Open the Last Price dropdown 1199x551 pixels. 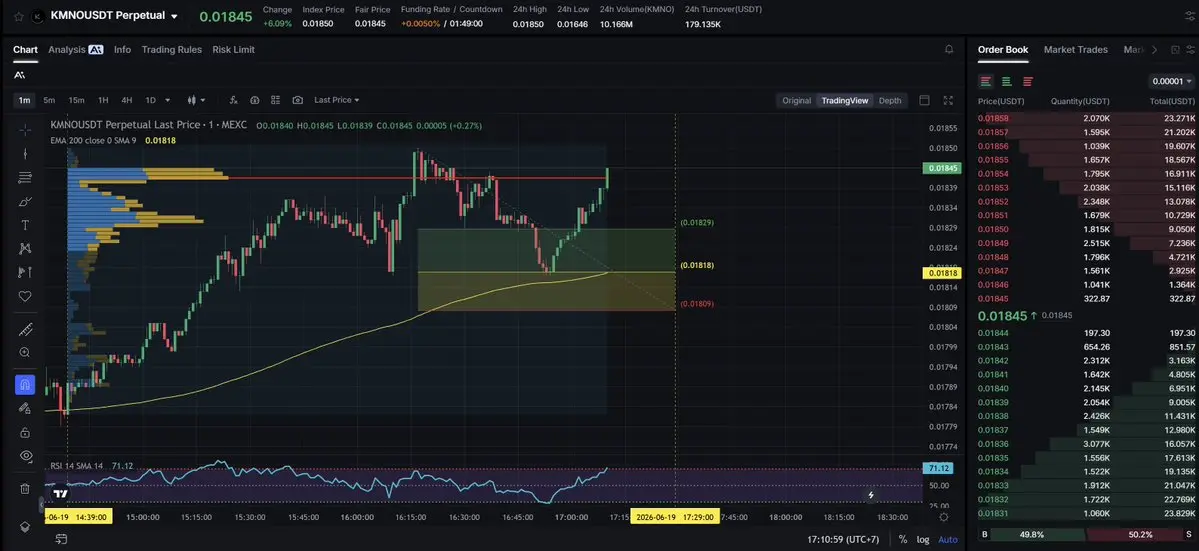(x=336, y=100)
